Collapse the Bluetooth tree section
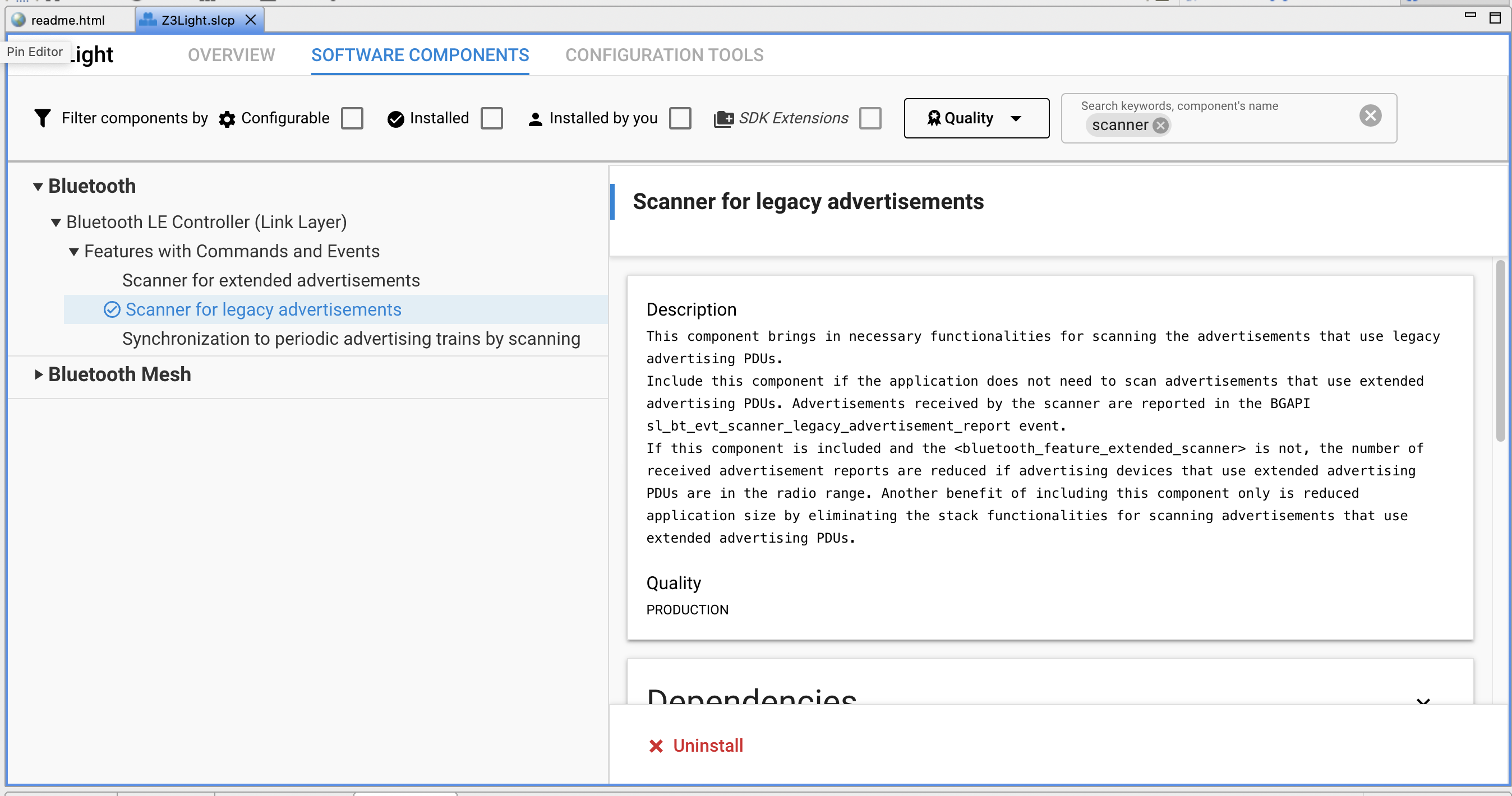This screenshot has width=1512, height=796. (x=38, y=186)
